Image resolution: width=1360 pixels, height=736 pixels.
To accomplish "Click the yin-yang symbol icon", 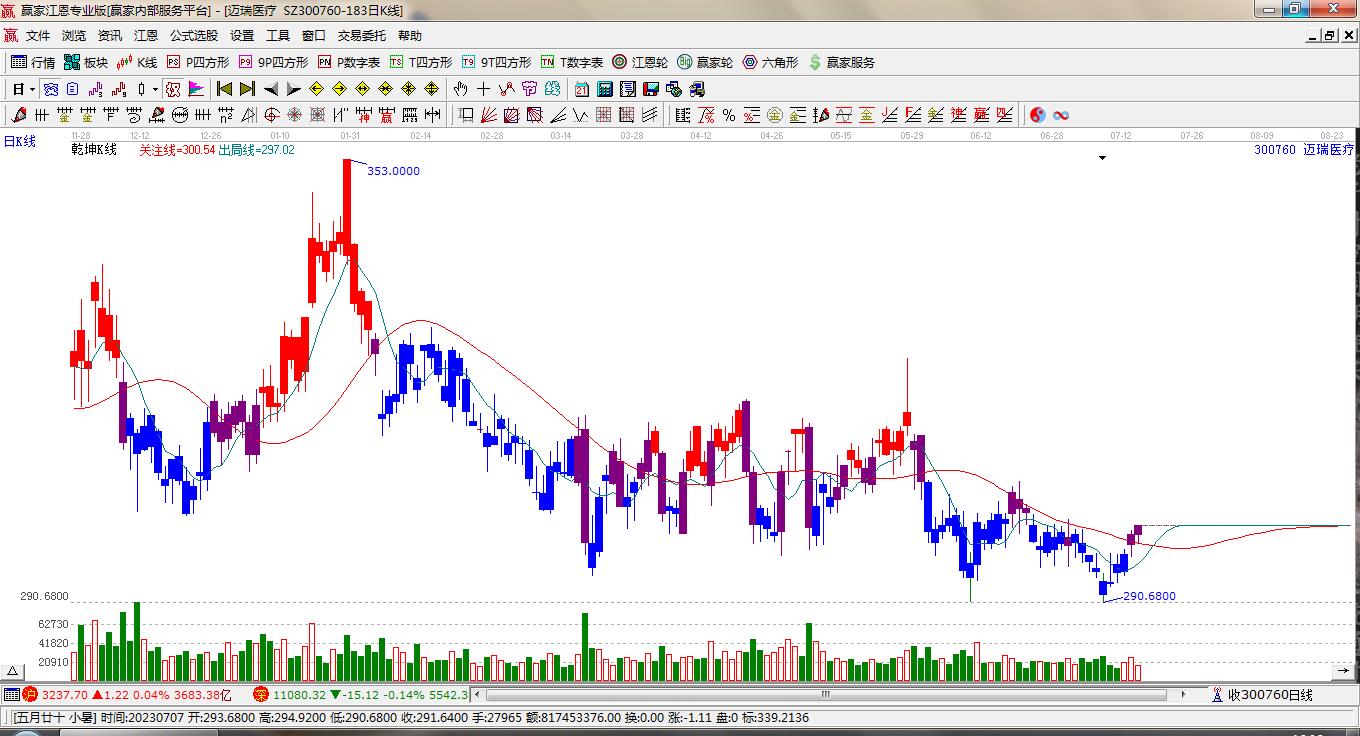I will pos(1038,115).
